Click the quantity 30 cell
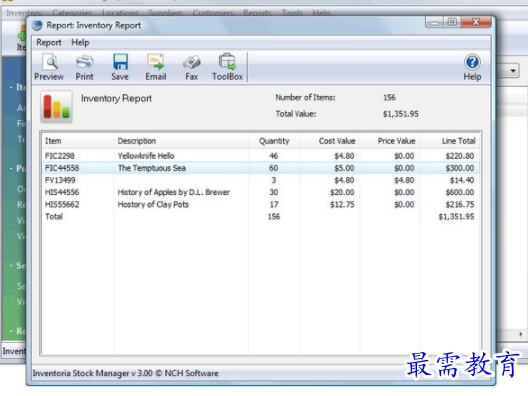Viewport: 528px width, 396px height. (273, 192)
